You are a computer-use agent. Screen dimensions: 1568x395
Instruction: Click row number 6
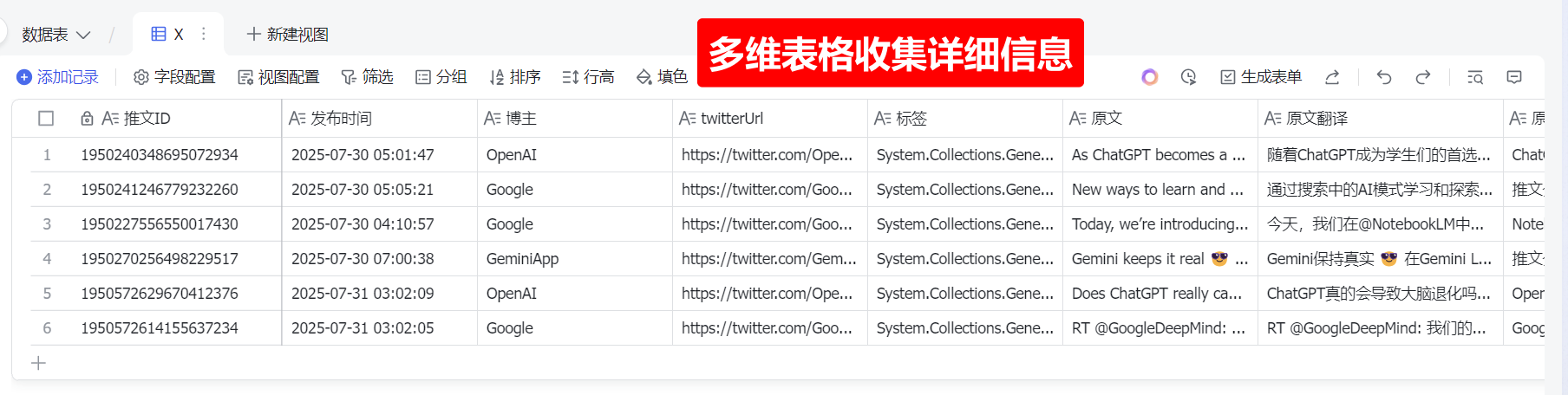(47, 328)
